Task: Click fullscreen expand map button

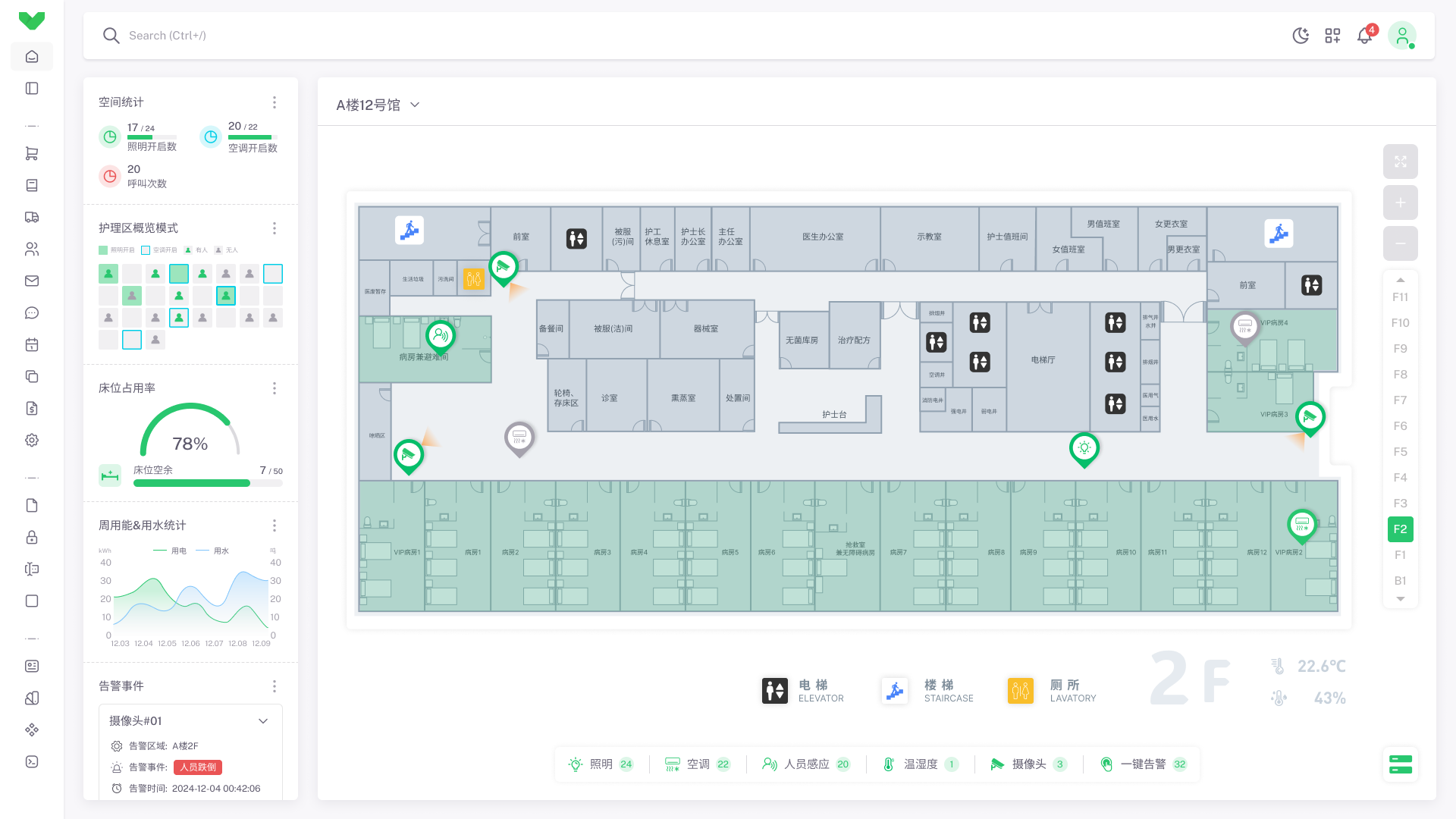Action: point(1400,162)
